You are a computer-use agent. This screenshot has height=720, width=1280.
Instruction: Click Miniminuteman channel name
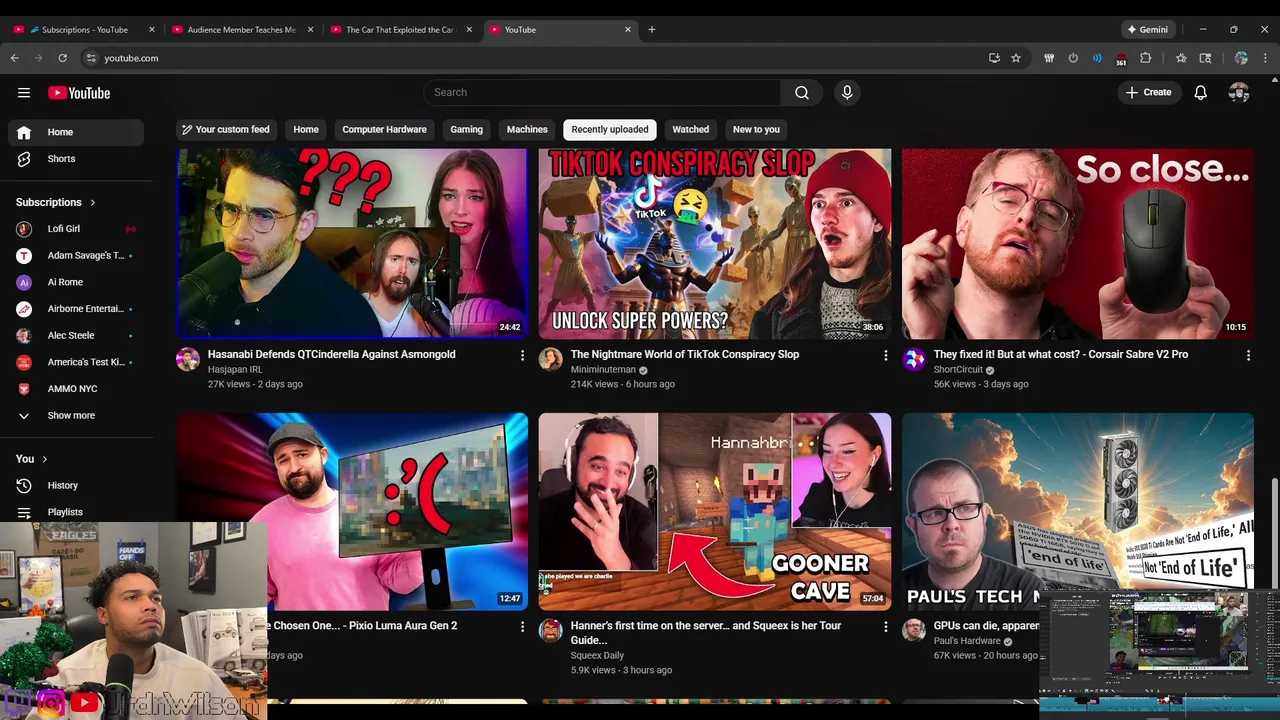(603, 370)
